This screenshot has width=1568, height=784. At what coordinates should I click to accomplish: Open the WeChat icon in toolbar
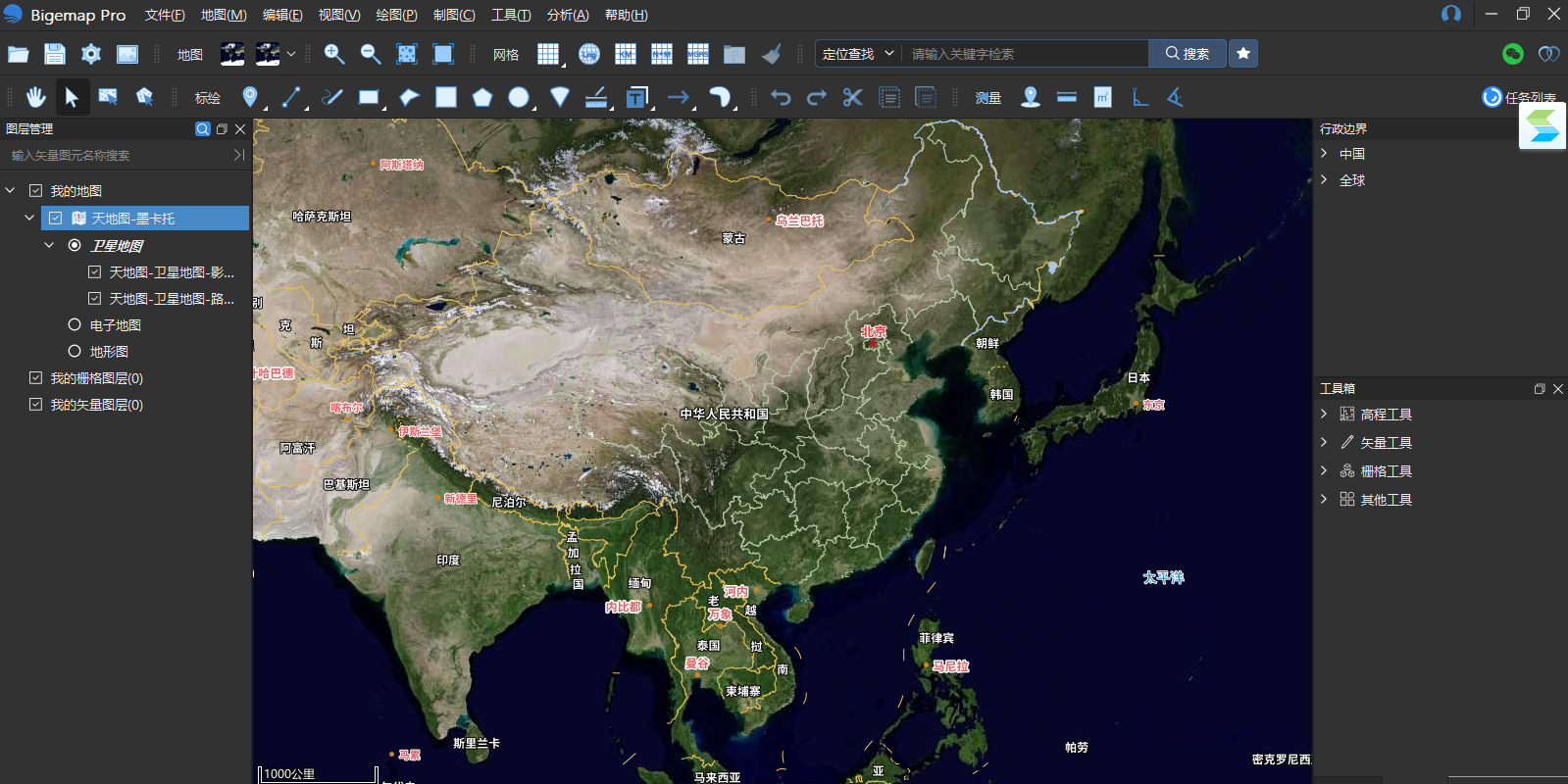pyautogui.click(x=1512, y=54)
